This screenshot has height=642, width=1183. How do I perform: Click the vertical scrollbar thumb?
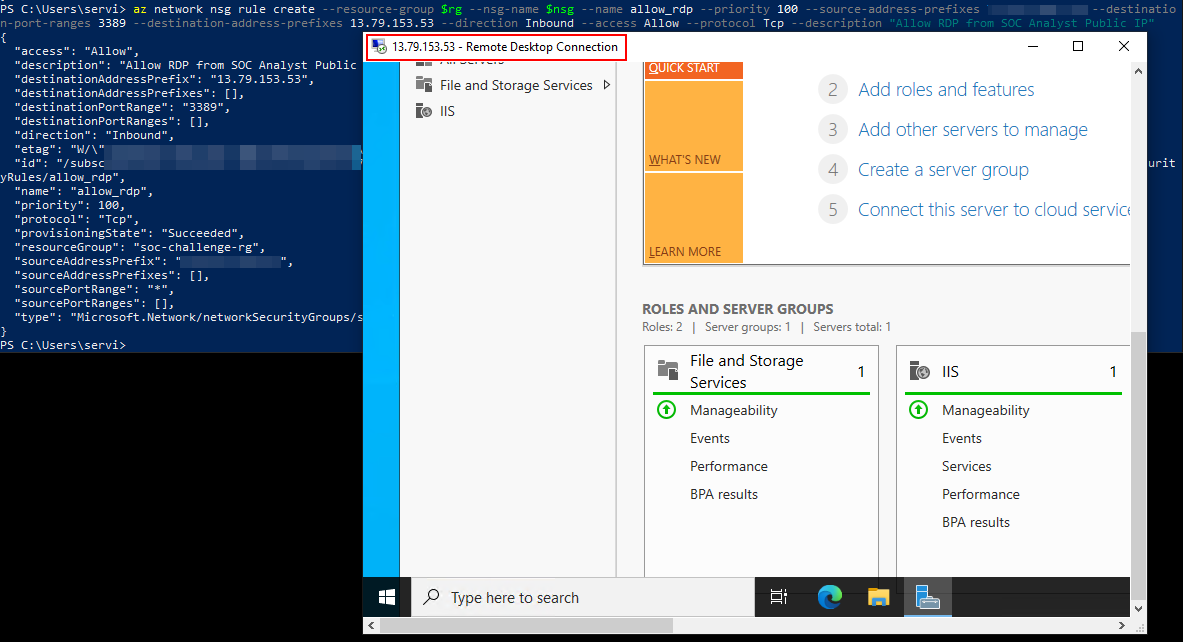(x=1138, y=464)
